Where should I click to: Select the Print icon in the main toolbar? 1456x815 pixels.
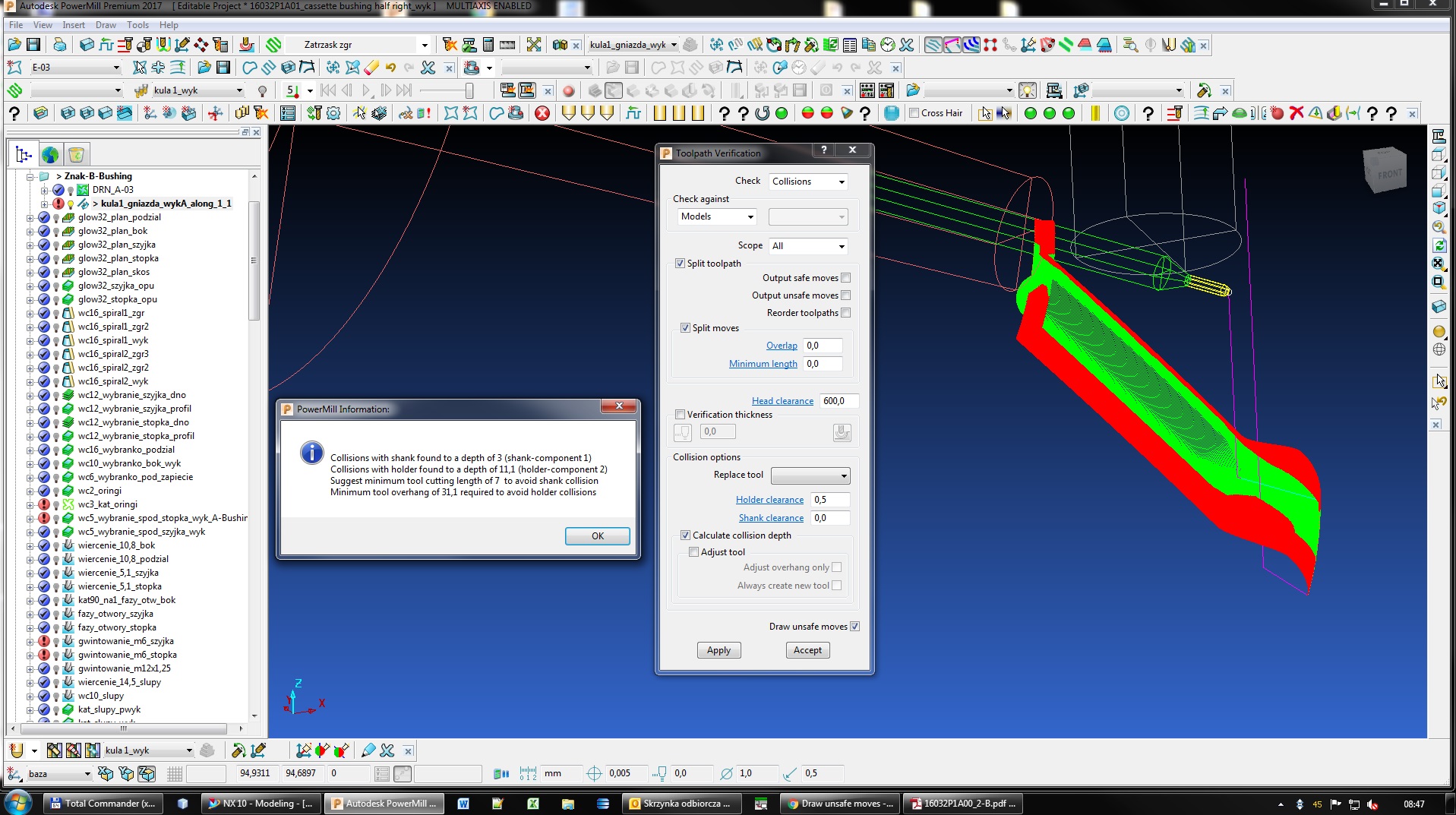(59, 44)
